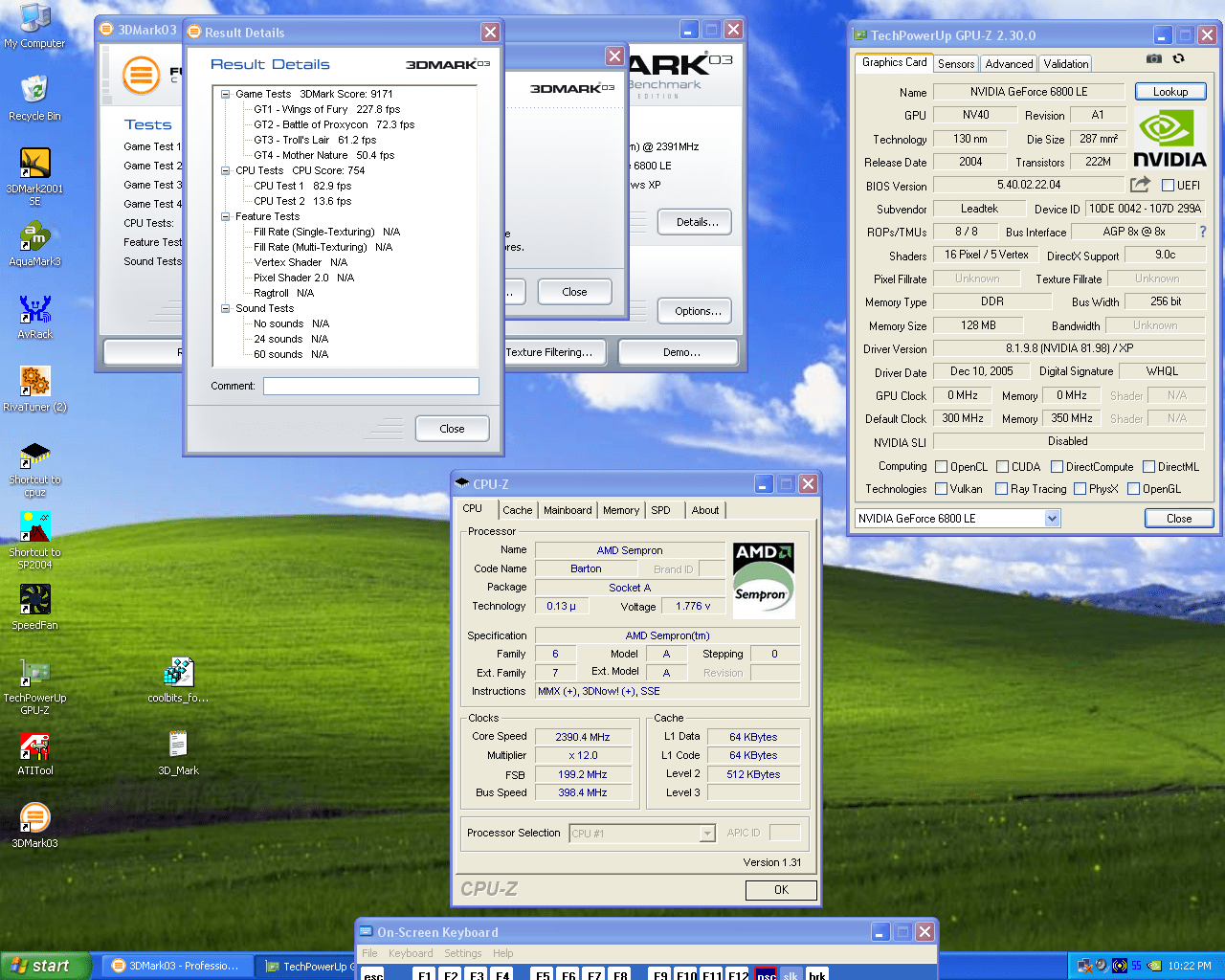Open the Shortcut to cpuz icon
1225x980 pixels.
click(34, 469)
